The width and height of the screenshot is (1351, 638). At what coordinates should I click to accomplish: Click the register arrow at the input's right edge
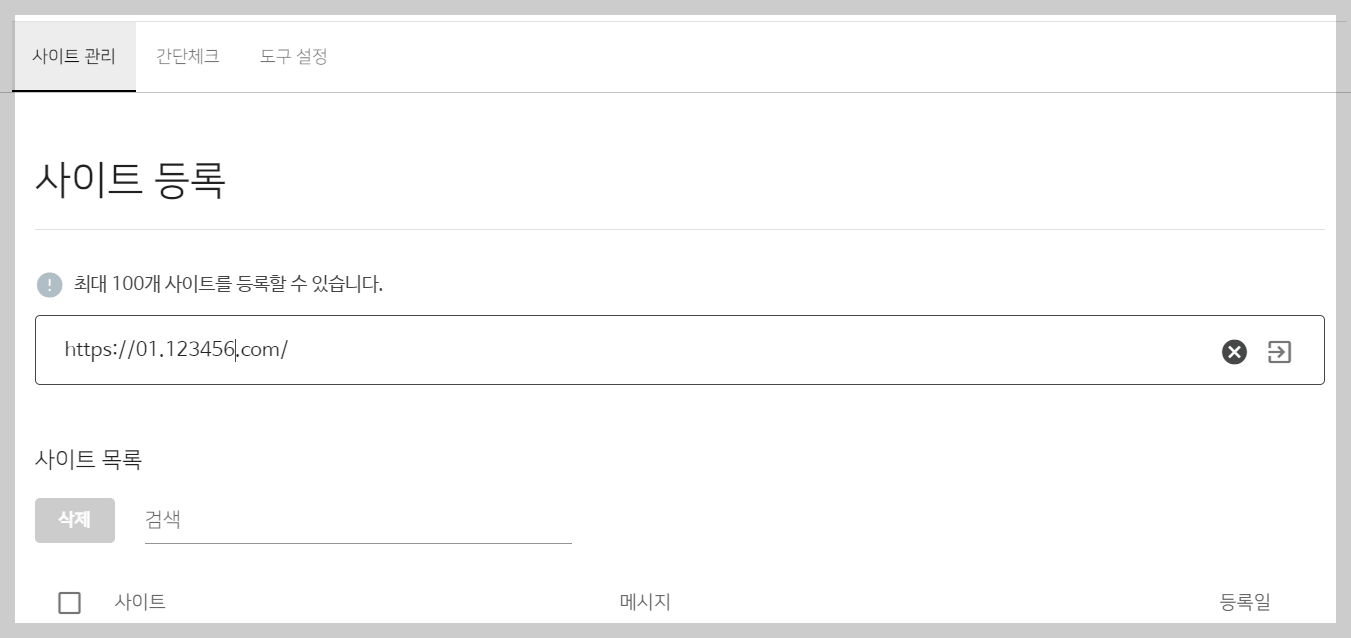point(1279,351)
